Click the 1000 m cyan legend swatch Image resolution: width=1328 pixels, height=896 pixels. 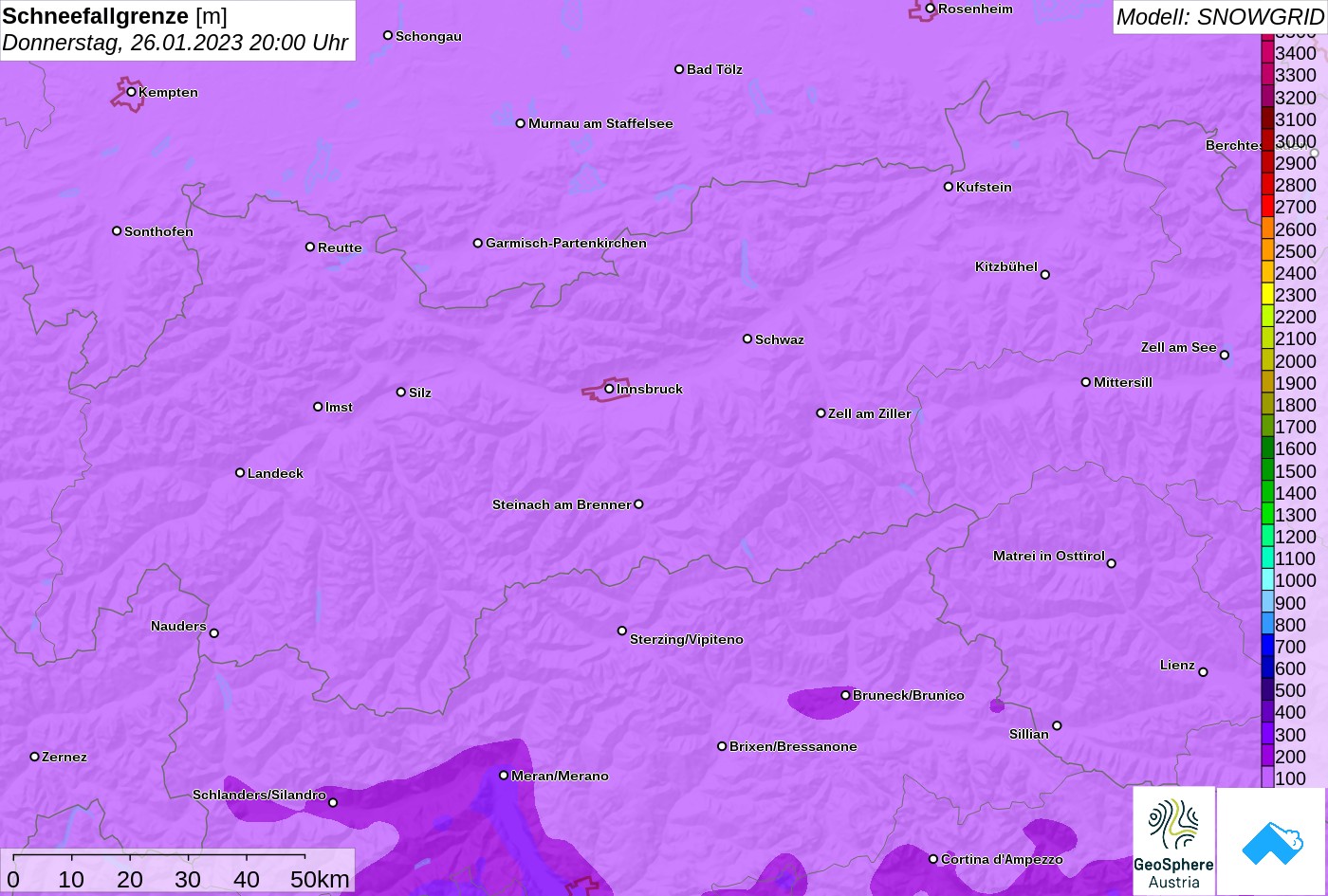click(1267, 580)
